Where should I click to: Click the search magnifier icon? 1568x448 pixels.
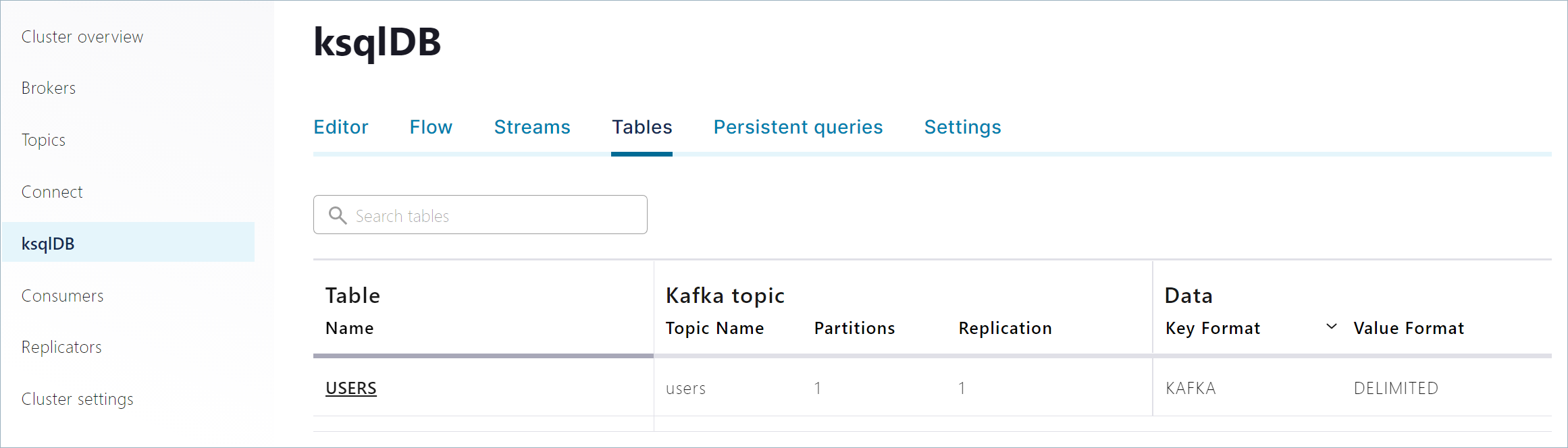click(337, 215)
